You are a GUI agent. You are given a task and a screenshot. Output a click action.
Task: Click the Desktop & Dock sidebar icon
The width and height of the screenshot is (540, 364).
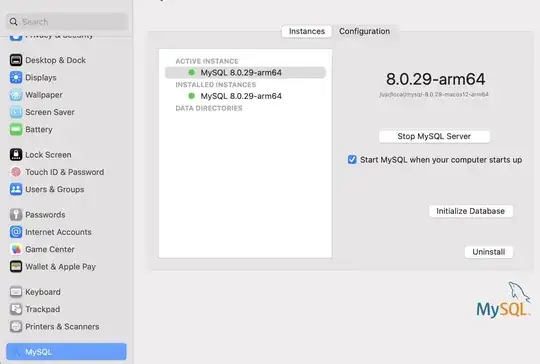16,60
